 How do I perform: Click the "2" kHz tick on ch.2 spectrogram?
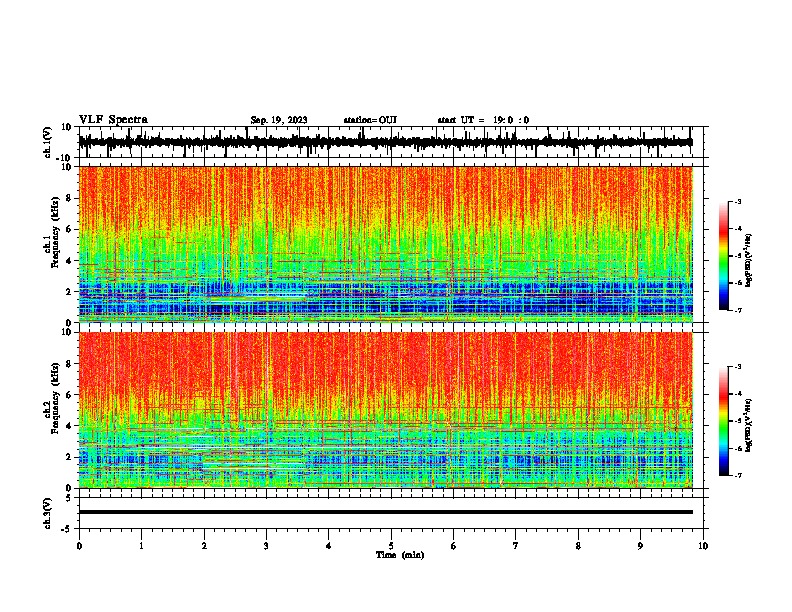click(x=70, y=457)
